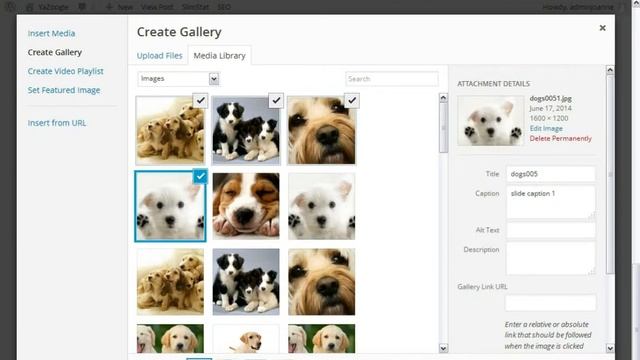
Task: Open Insert from URL option
Action: pos(57,123)
